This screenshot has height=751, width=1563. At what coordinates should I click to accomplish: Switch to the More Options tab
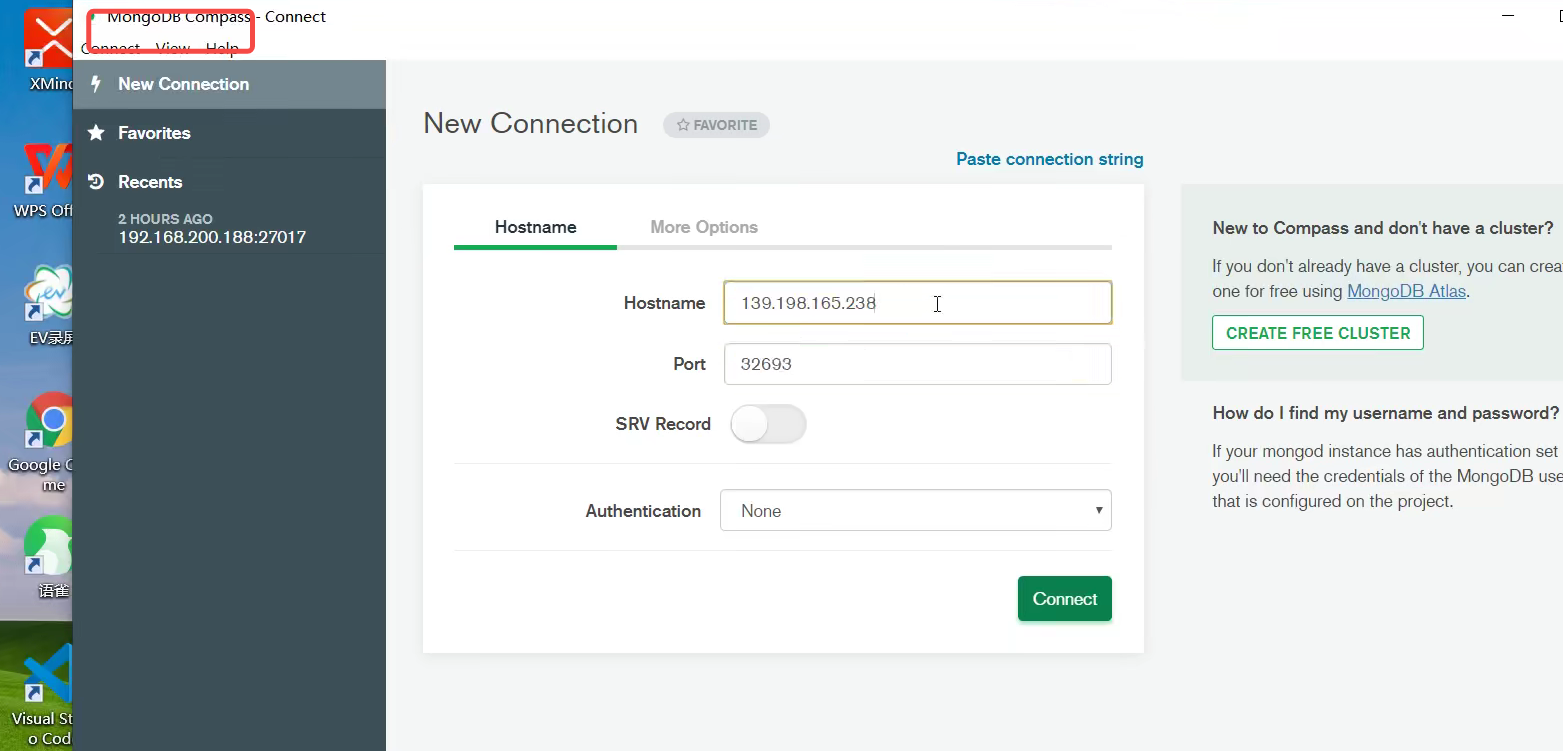[704, 227]
